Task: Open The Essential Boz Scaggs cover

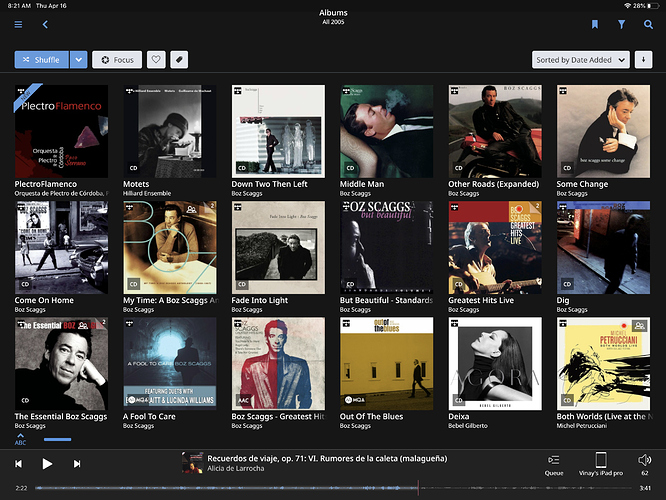Action: click(x=61, y=364)
